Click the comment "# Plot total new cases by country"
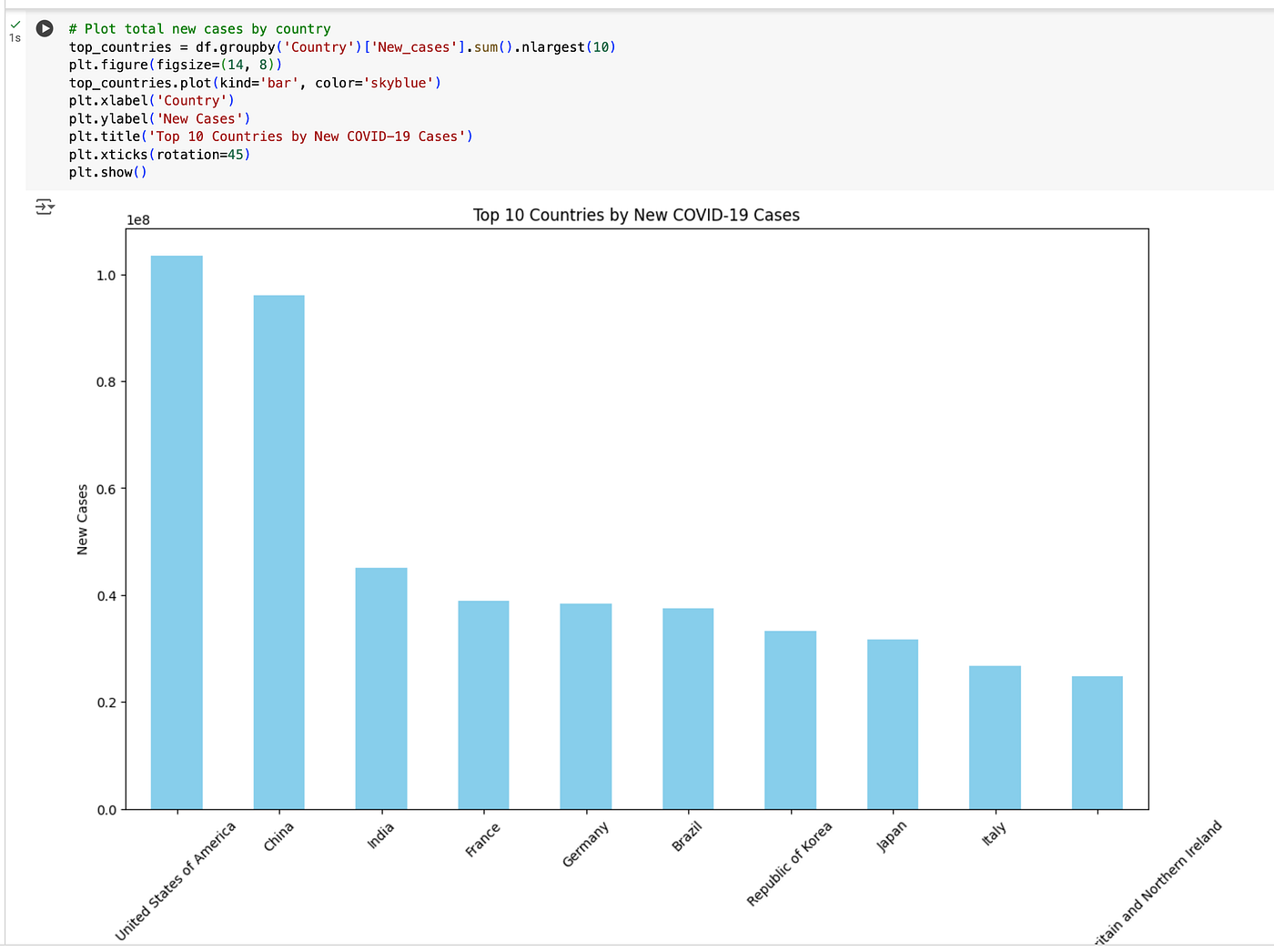 (x=198, y=28)
